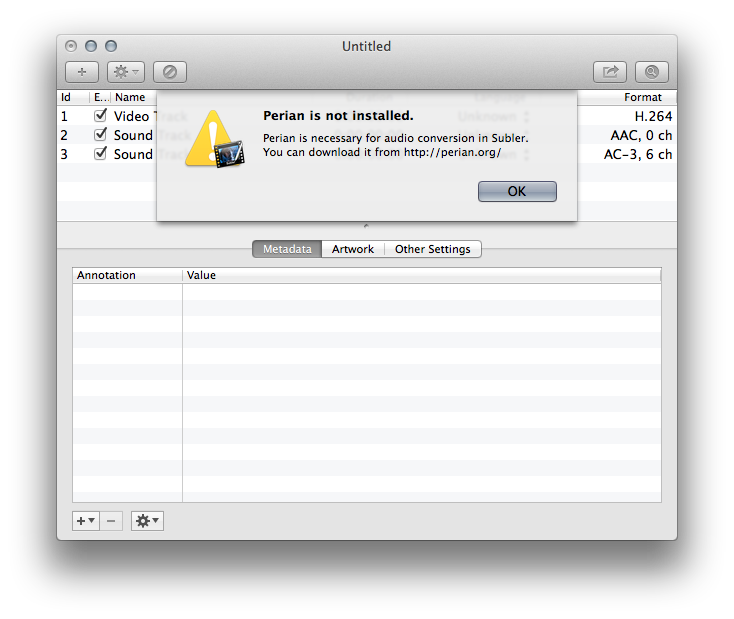Click the Enabled (E...) column header
This screenshot has width=734, height=619.
101,97
